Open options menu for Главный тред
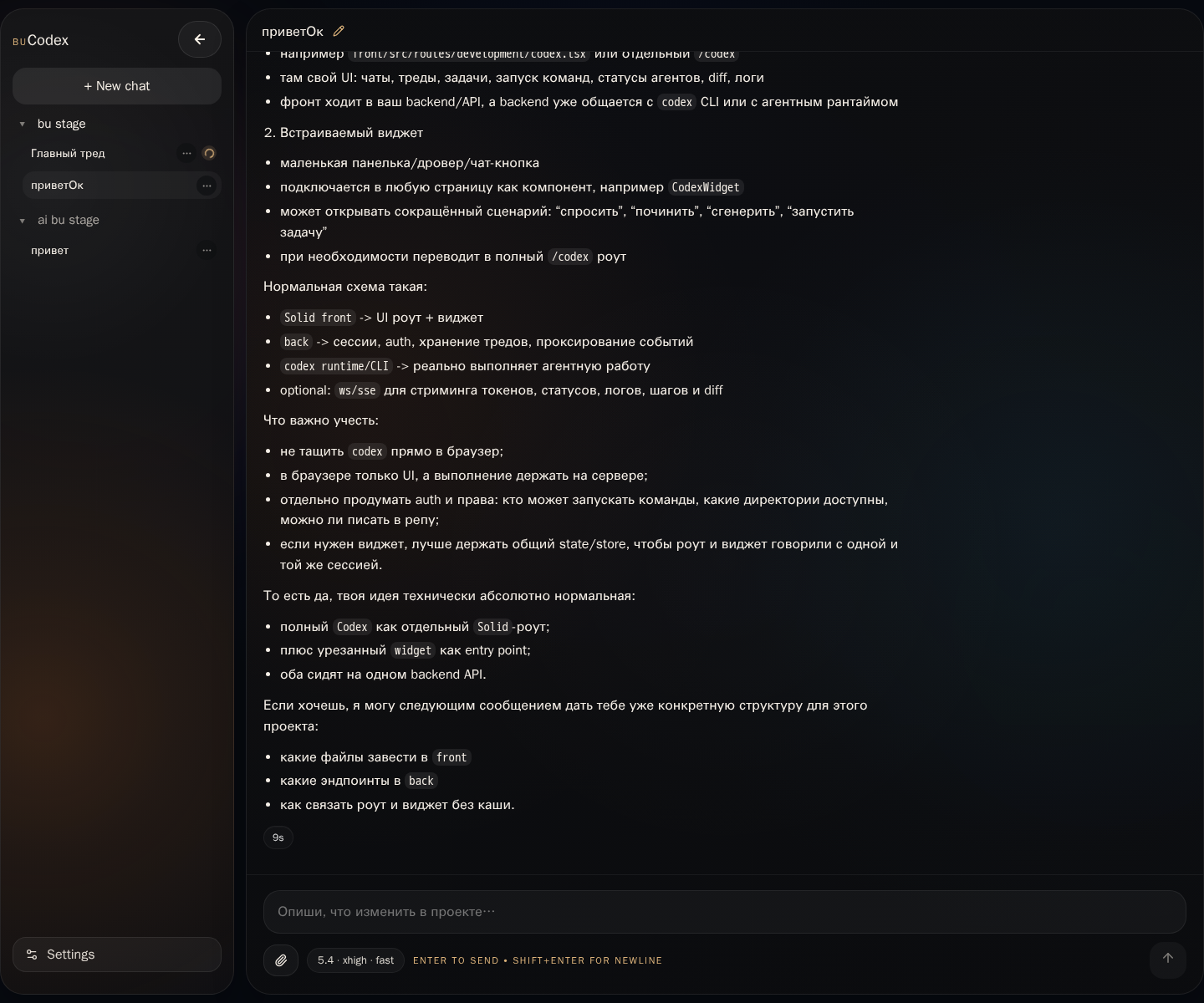 pos(186,153)
